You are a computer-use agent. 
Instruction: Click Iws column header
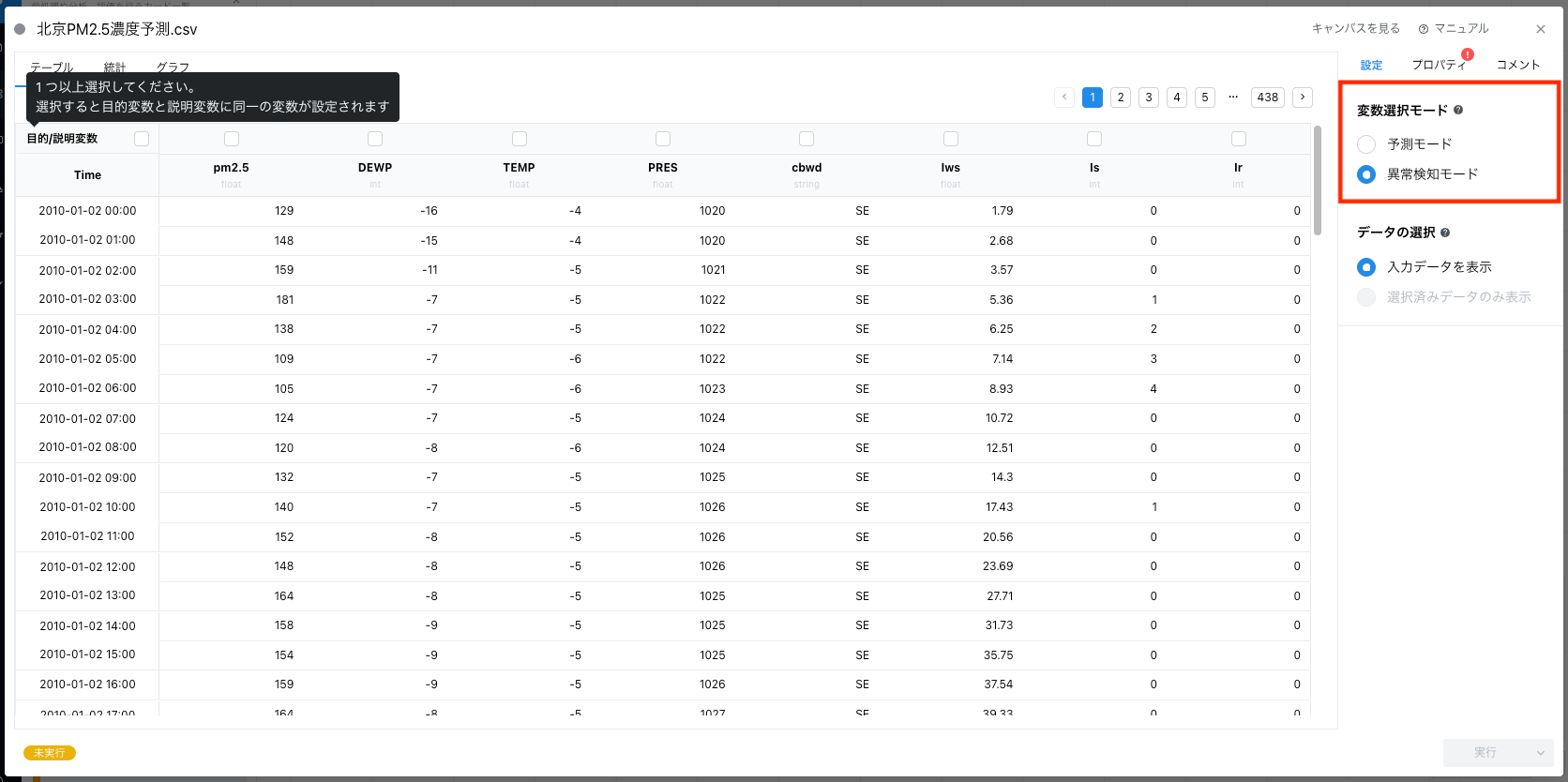(951, 175)
